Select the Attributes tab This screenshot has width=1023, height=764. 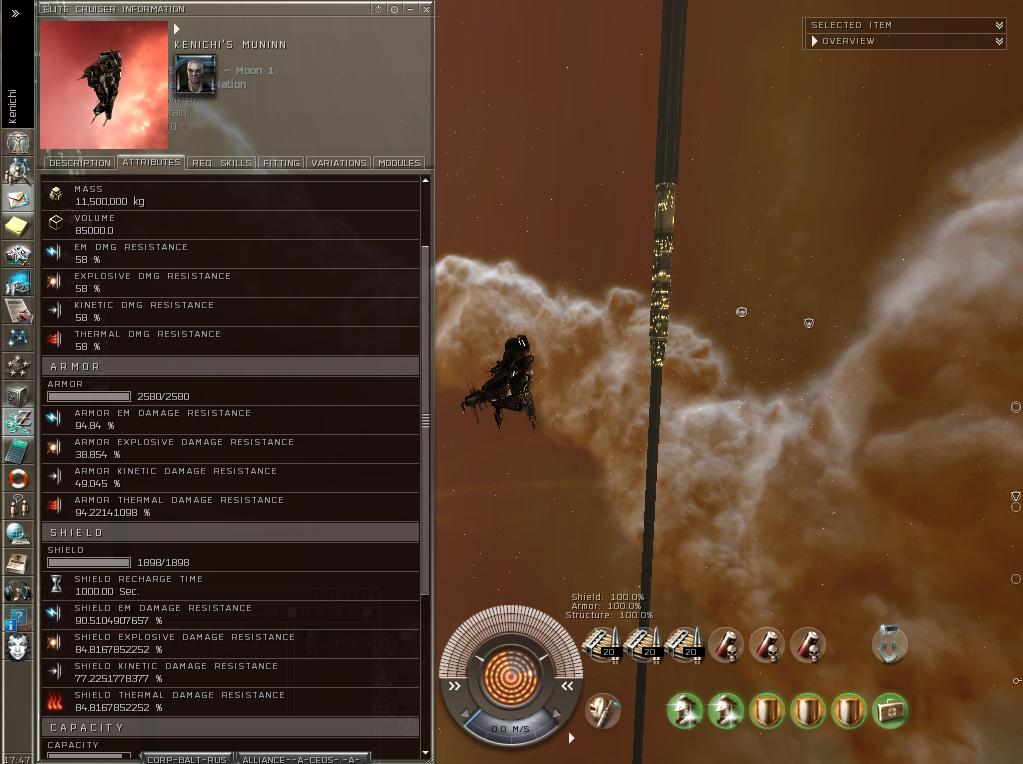pos(151,162)
